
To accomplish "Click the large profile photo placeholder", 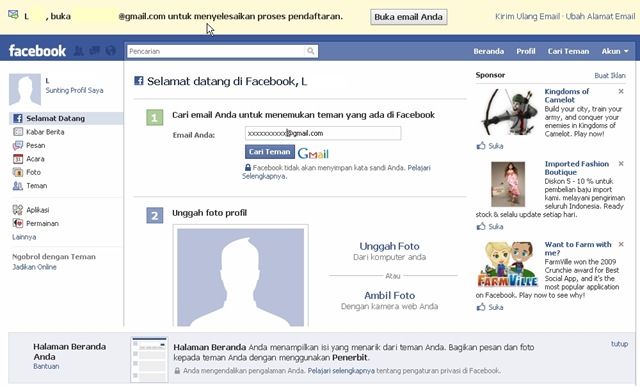I will click(240, 277).
